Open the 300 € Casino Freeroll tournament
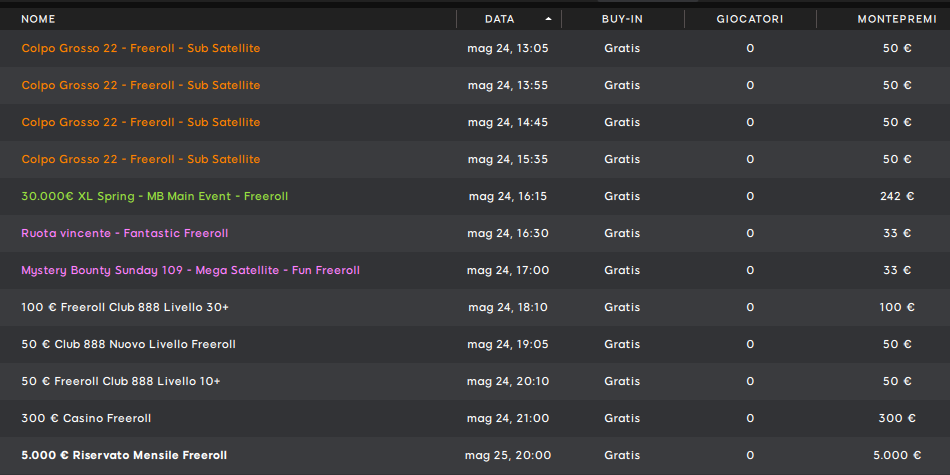 475,418
